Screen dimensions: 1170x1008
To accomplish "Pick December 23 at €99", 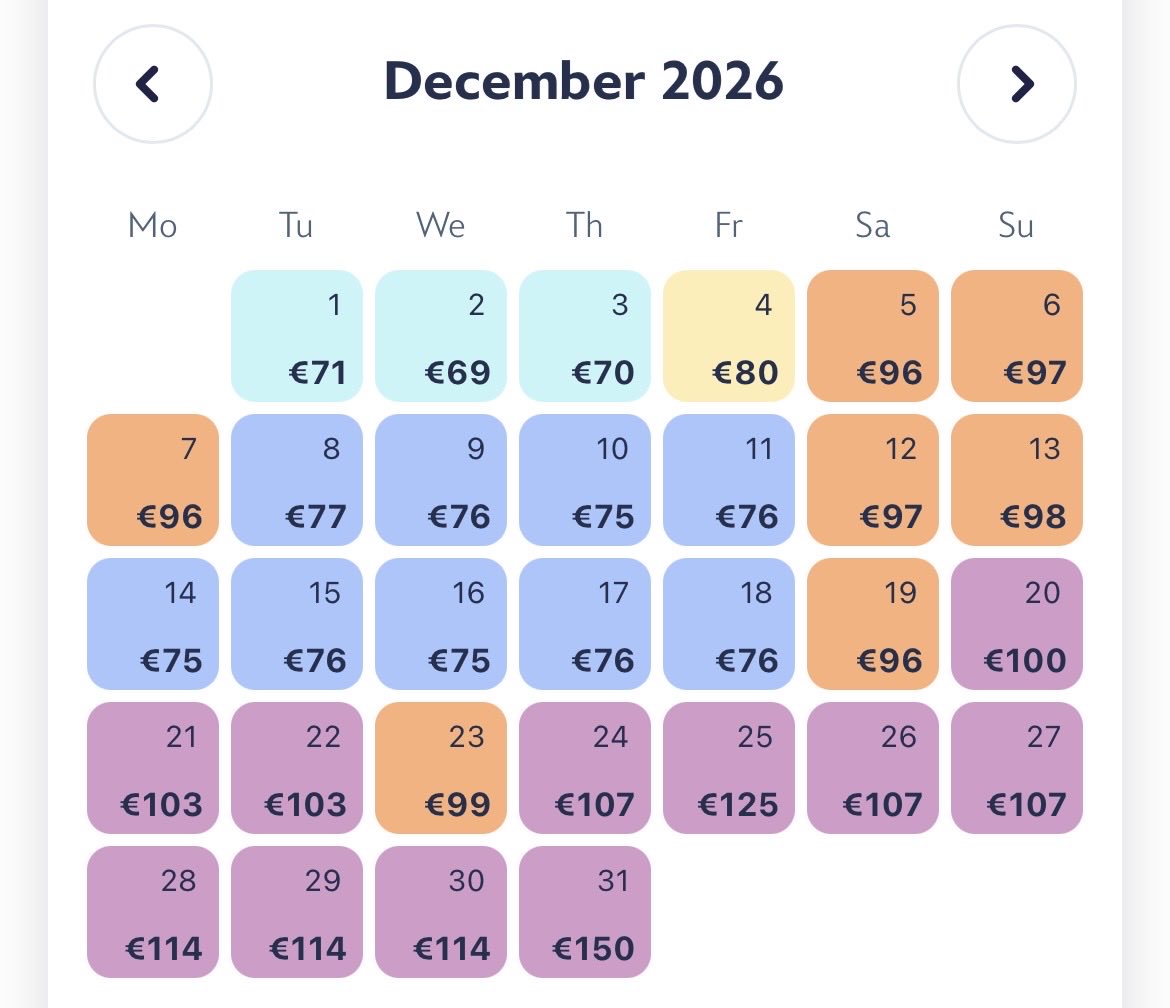I will 441,768.
